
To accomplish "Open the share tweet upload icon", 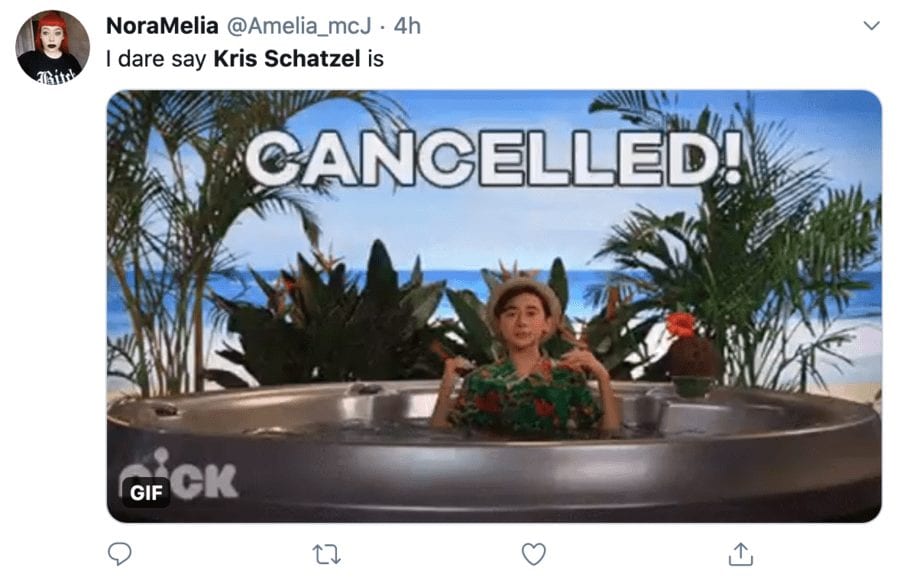I will pos(740,554).
